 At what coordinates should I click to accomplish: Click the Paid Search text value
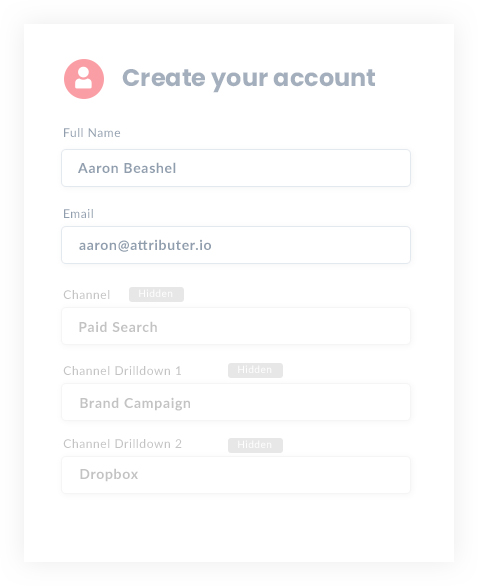click(x=118, y=327)
